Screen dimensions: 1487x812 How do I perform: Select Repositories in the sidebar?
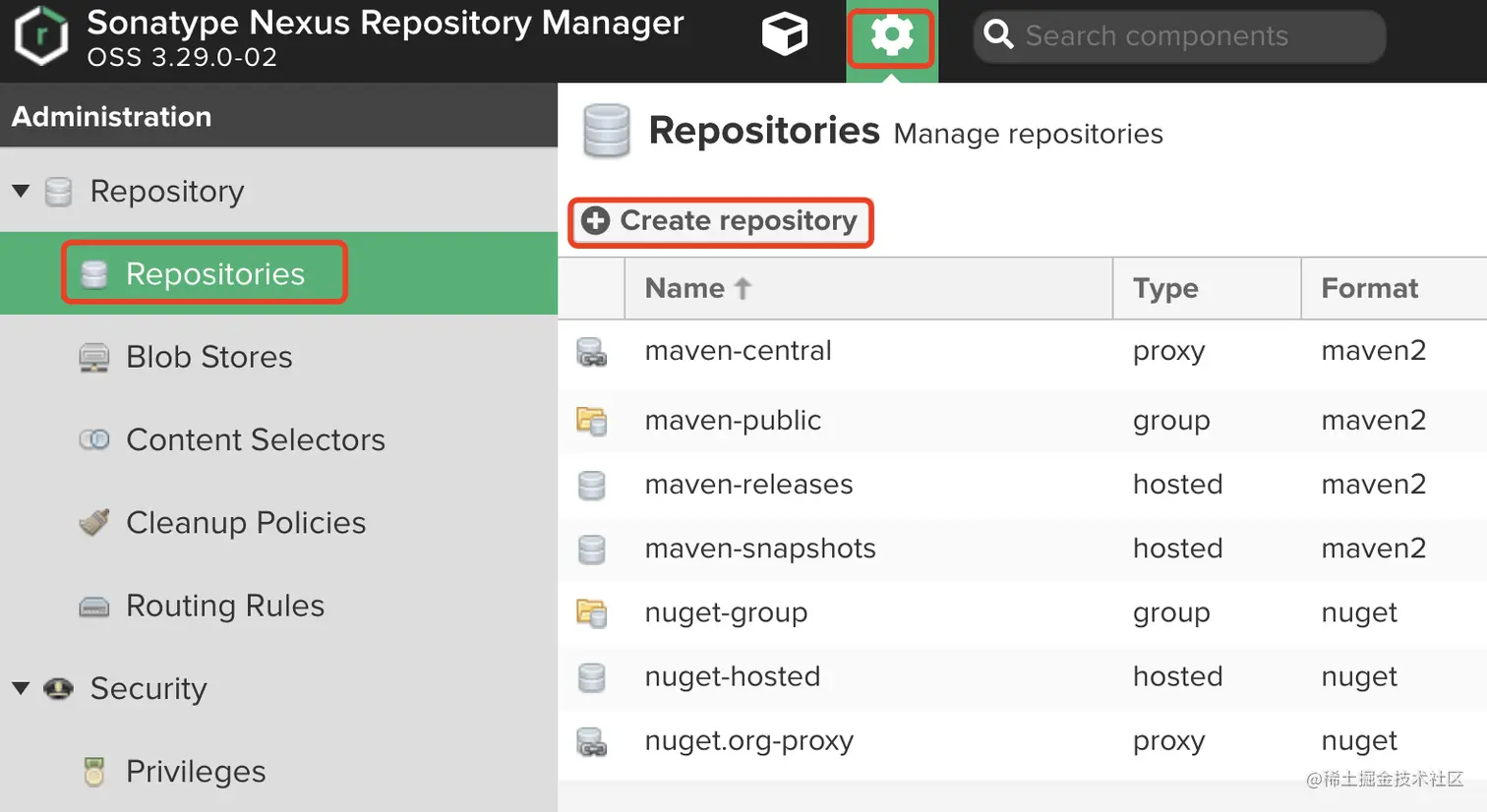point(278,273)
